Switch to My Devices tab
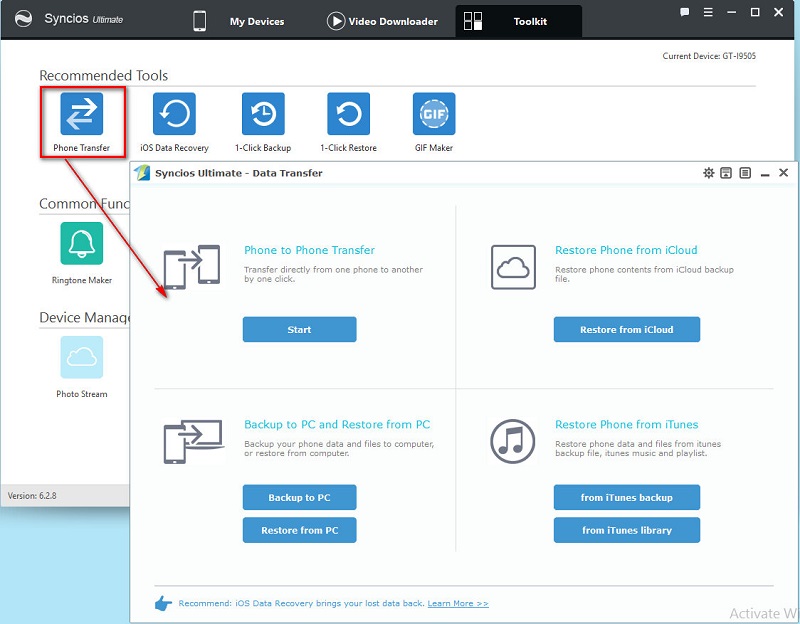The height and width of the screenshot is (624, 800). tap(239, 21)
